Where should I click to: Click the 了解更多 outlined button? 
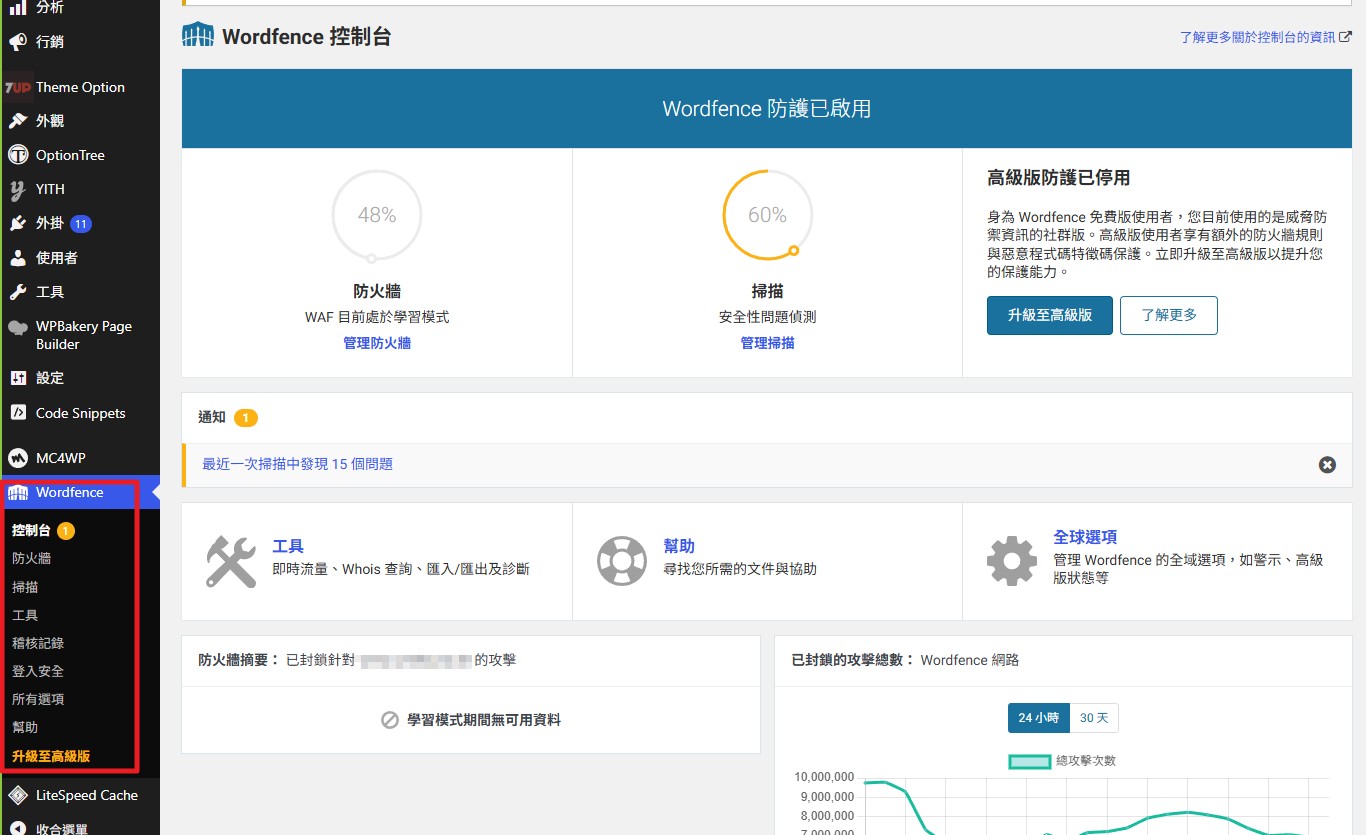(1168, 315)
